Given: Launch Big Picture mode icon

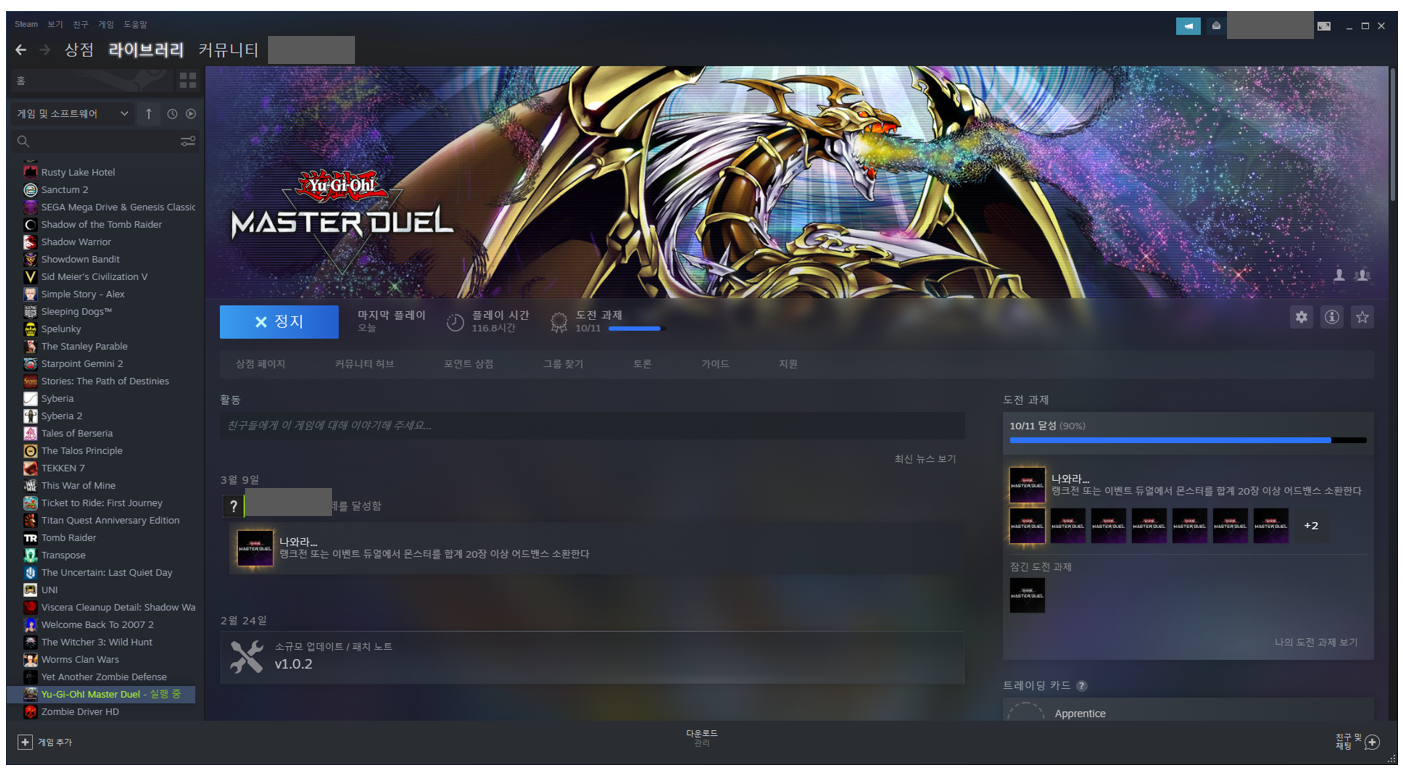Looking at the screenshot, I should click(1324, 26).
